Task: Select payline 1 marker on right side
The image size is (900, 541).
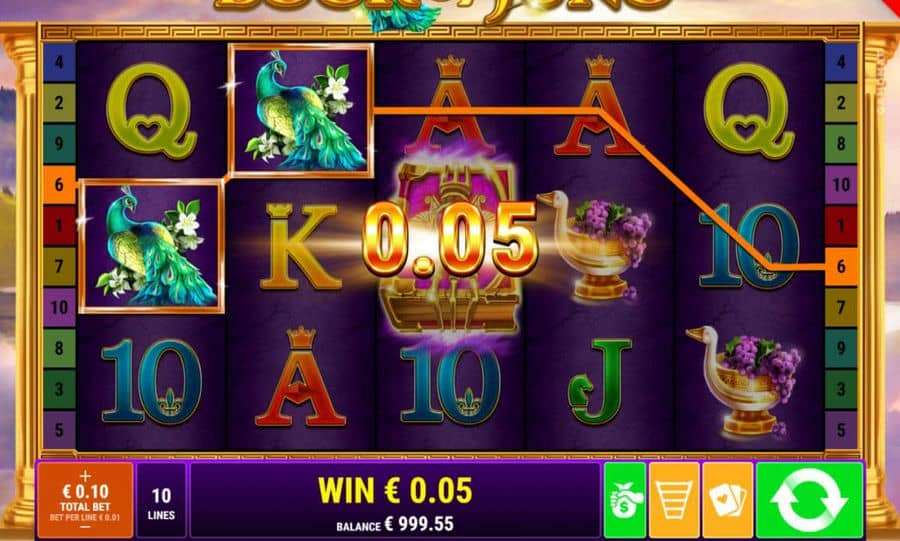Action: pos(841,225)
